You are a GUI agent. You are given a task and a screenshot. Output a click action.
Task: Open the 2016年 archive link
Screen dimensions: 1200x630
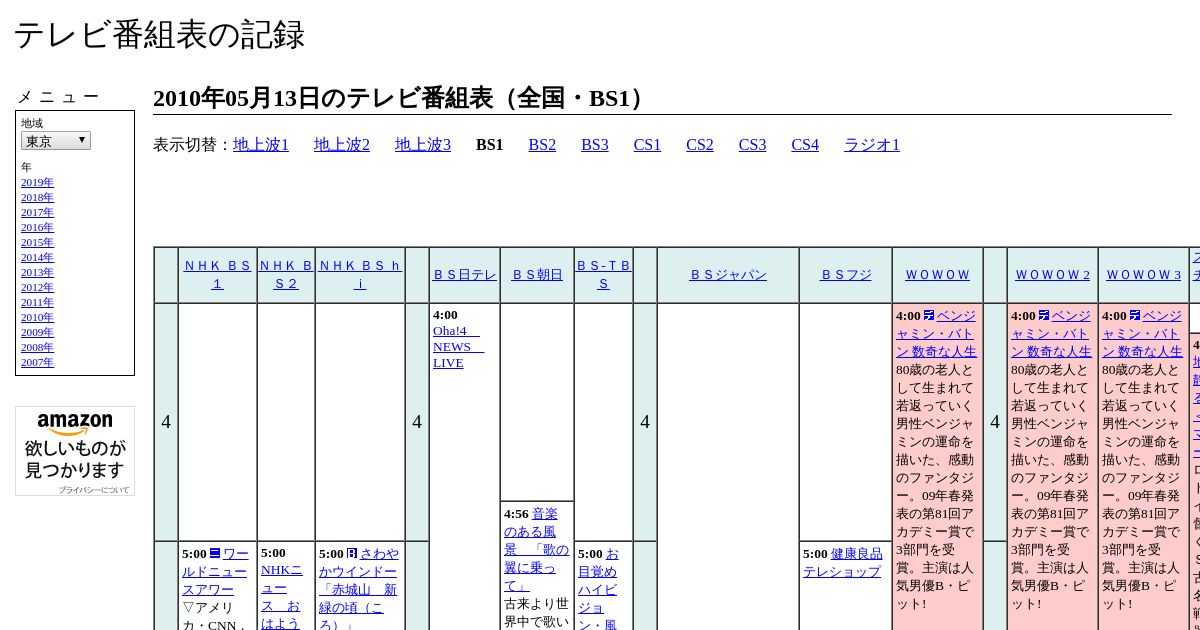[37, 227]
